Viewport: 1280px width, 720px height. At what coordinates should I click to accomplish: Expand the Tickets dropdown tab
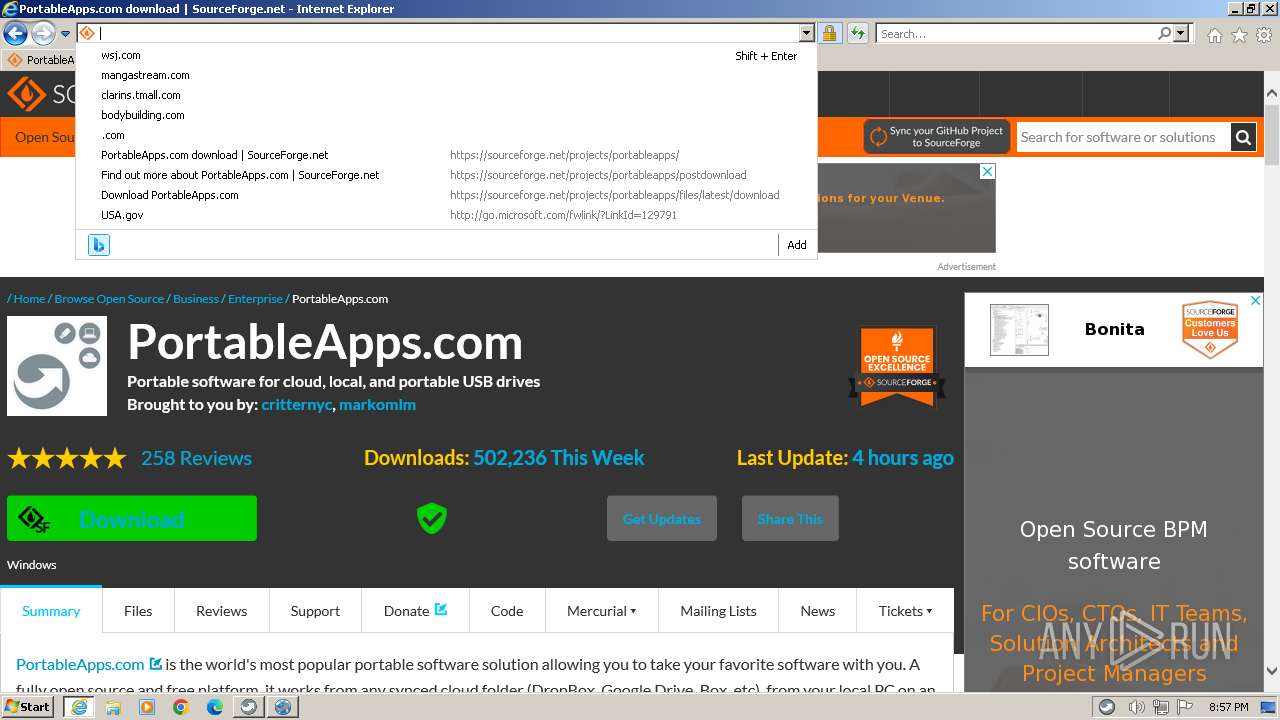[905, 611]
